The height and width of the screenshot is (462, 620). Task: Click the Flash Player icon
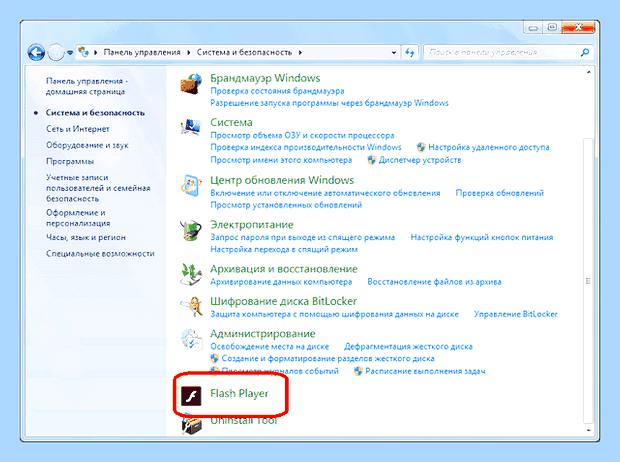pos(191,396)
